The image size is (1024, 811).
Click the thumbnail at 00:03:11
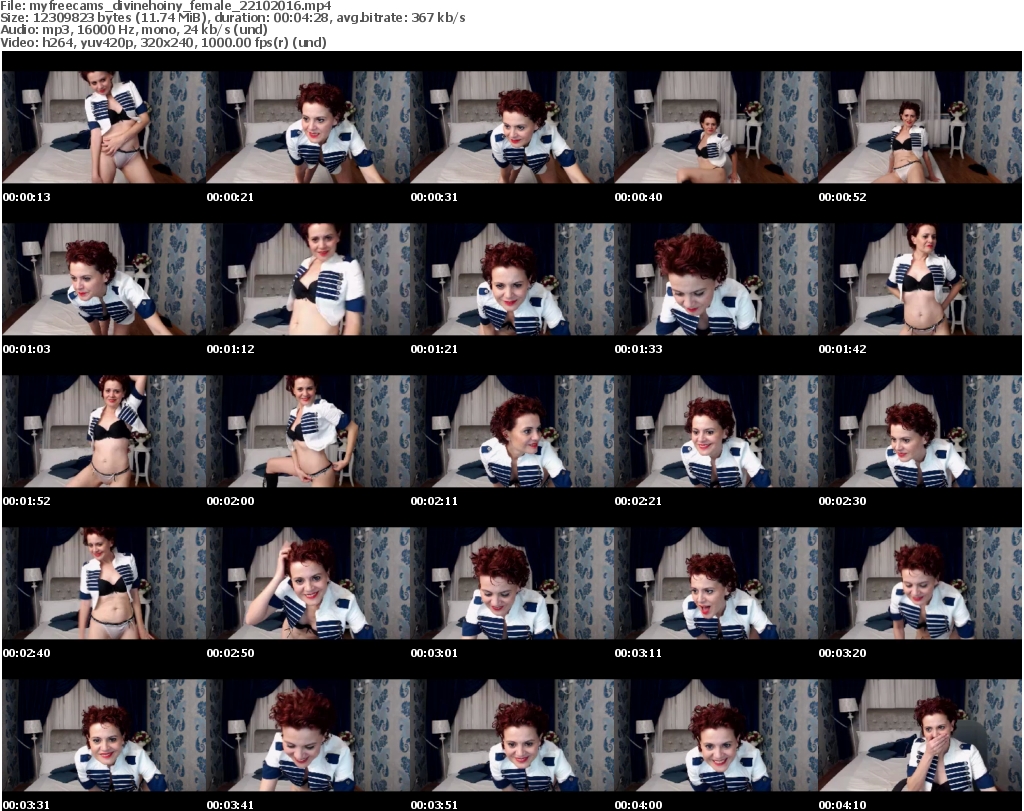tap(716, 582)
